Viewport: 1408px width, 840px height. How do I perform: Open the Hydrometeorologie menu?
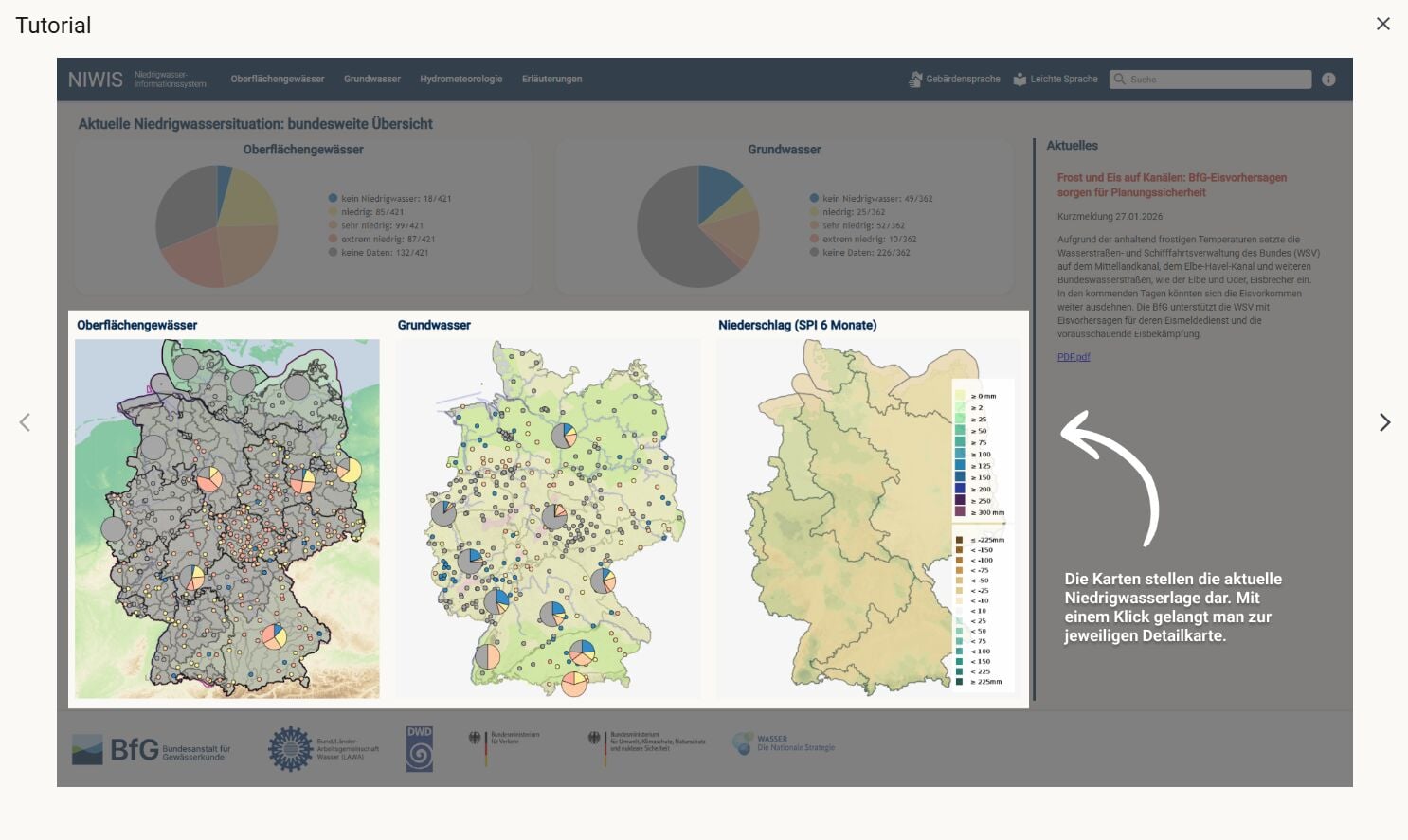[x=461, y=80]
